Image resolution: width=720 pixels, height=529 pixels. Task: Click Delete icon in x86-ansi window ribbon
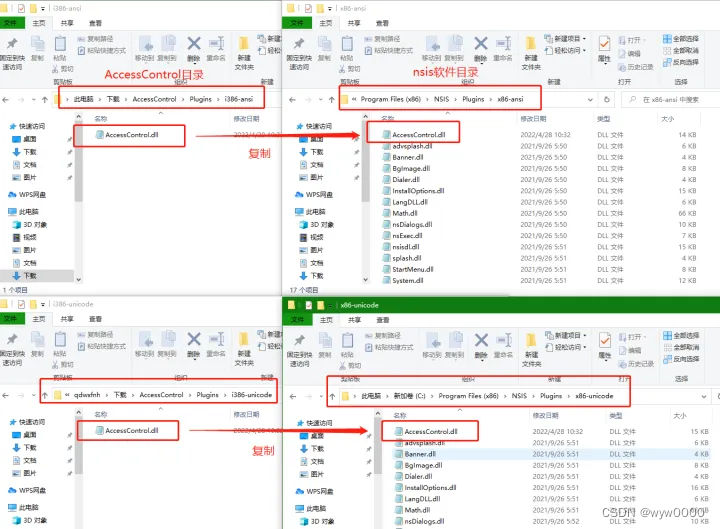pos(480,49)
